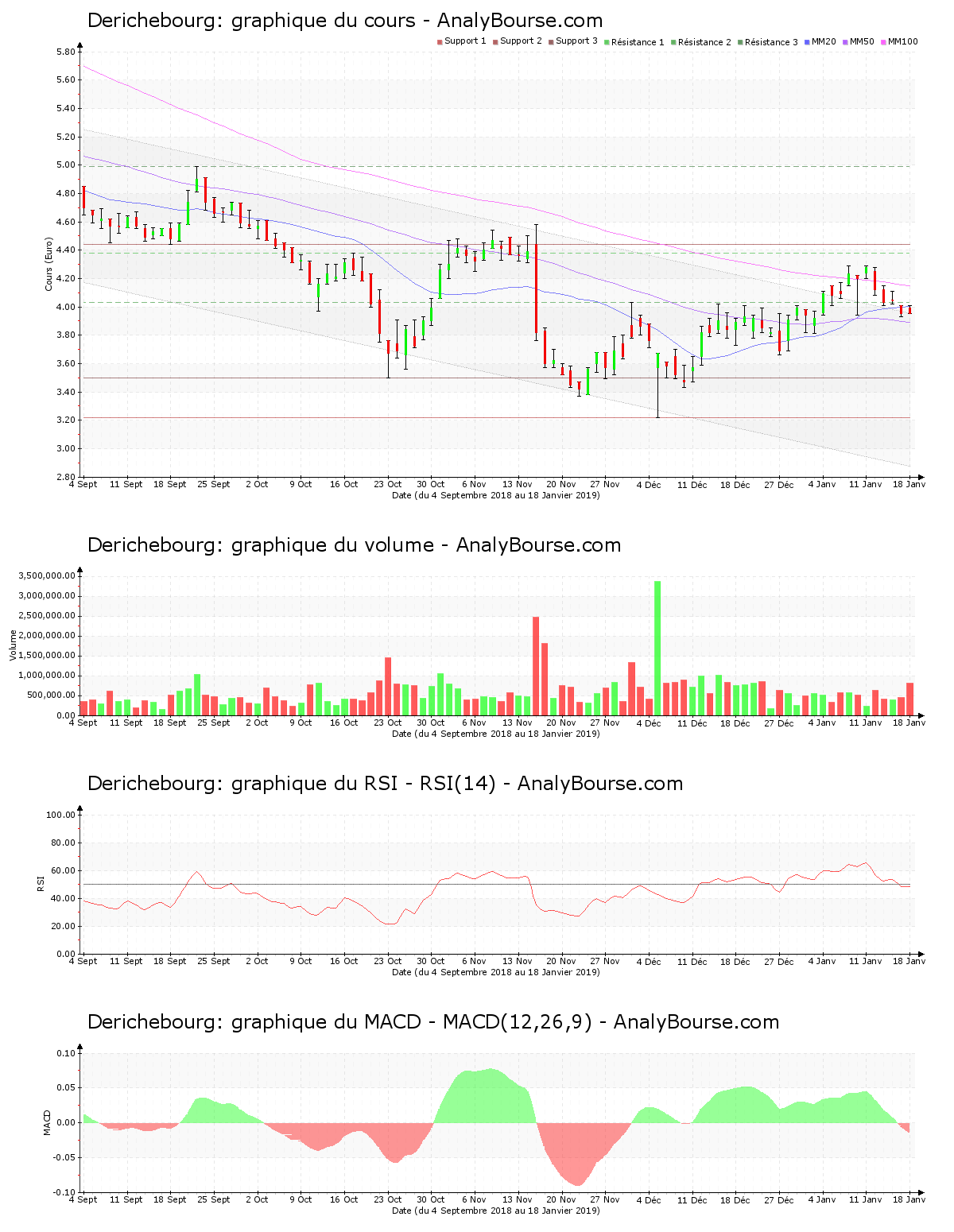Click the 'graphique du volume' chart title

point(354,545)
